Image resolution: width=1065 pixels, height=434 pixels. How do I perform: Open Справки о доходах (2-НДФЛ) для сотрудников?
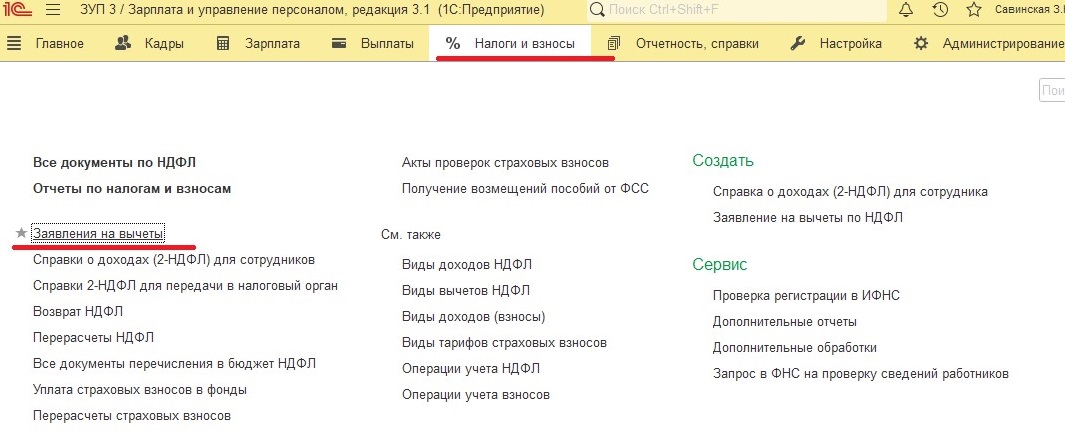[x=174, y=260]
